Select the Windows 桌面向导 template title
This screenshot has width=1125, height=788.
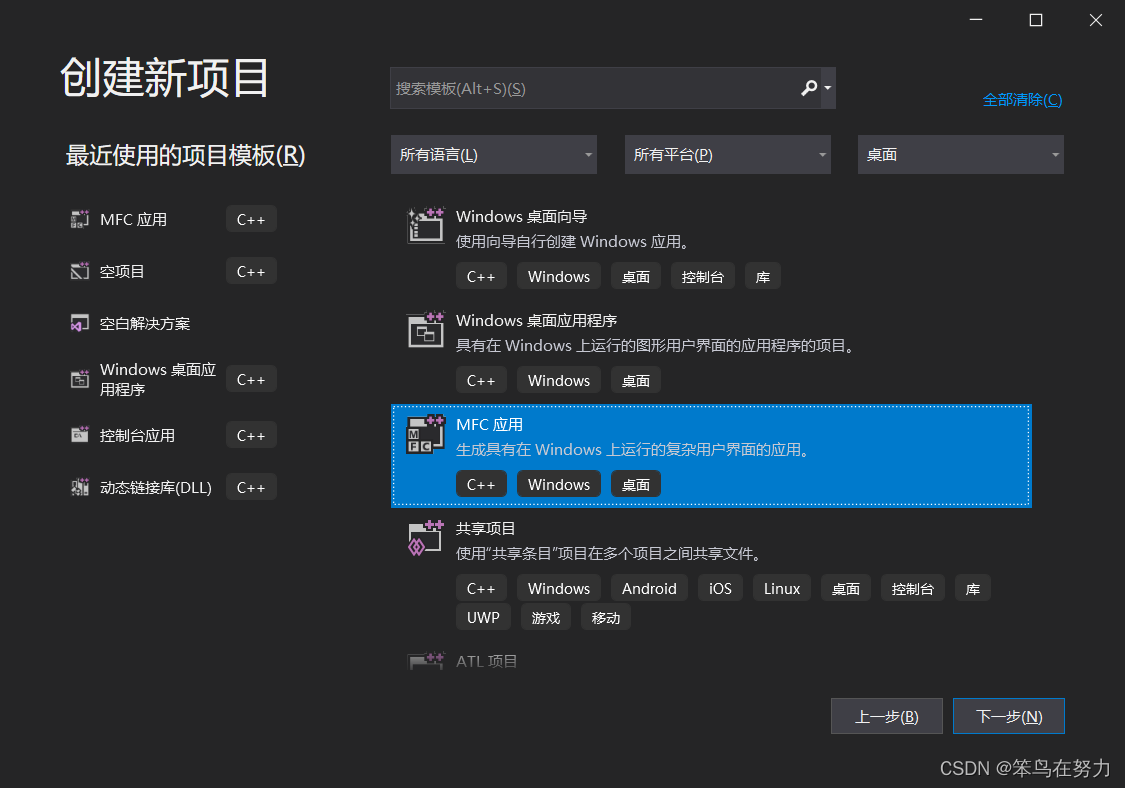coord(522,217)
